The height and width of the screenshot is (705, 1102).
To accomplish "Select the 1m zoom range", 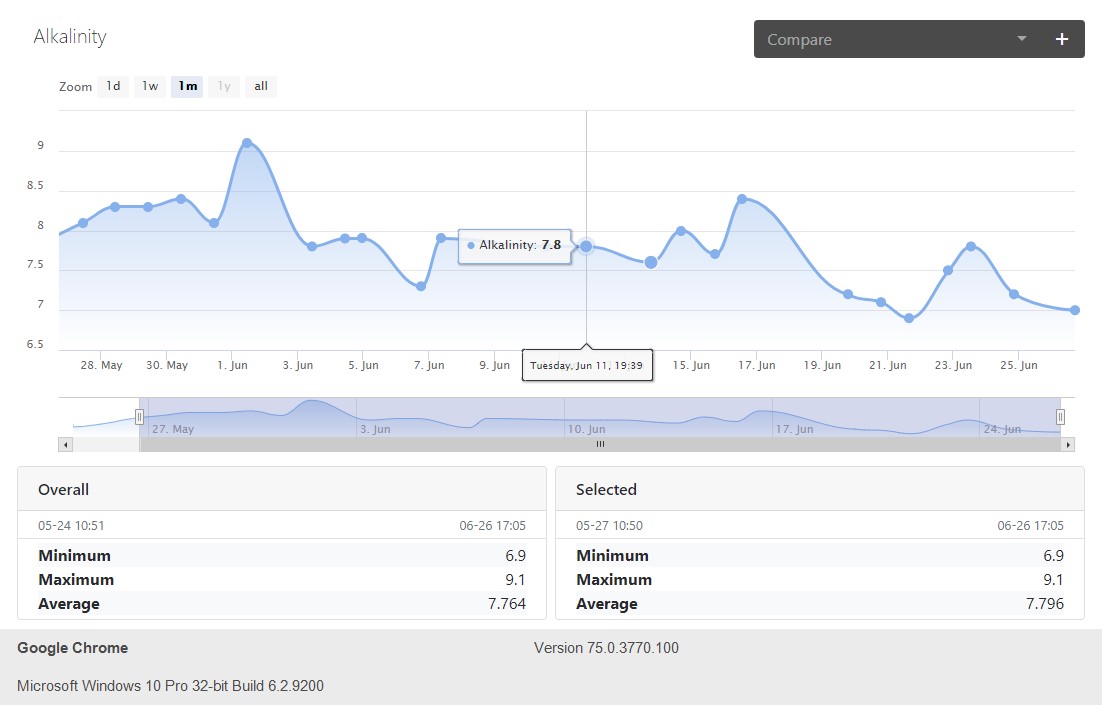I will 187,86.
